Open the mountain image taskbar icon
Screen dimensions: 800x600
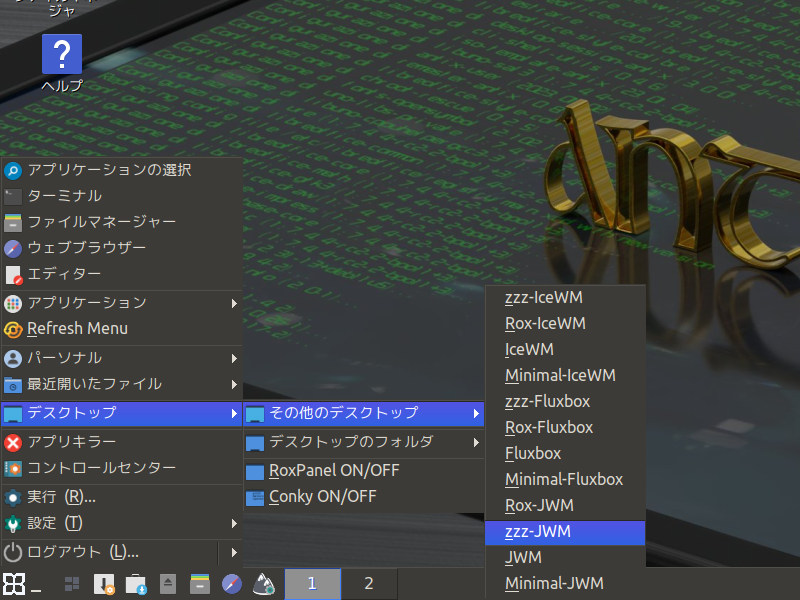(264, 584)
